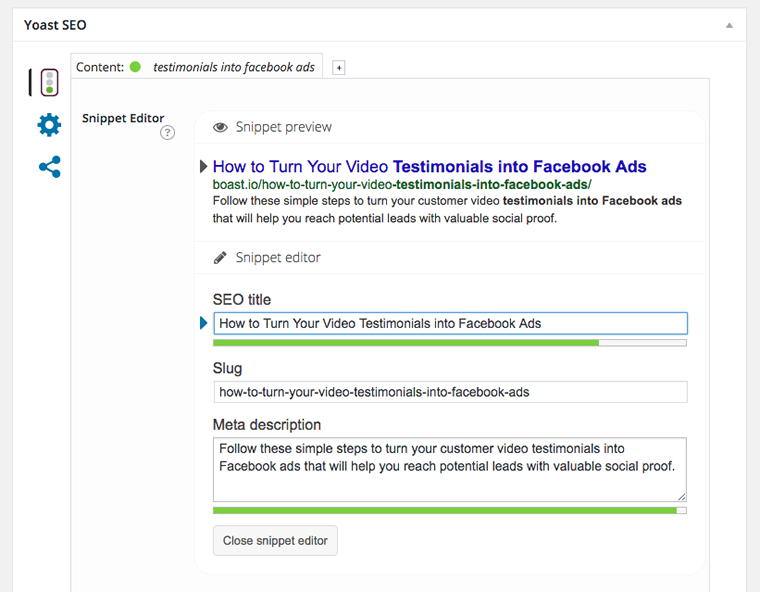The height and width of the screenshot is (592, 760).
Task: Collapse the Yoast SEO panel
Action: tap(729, 25)
